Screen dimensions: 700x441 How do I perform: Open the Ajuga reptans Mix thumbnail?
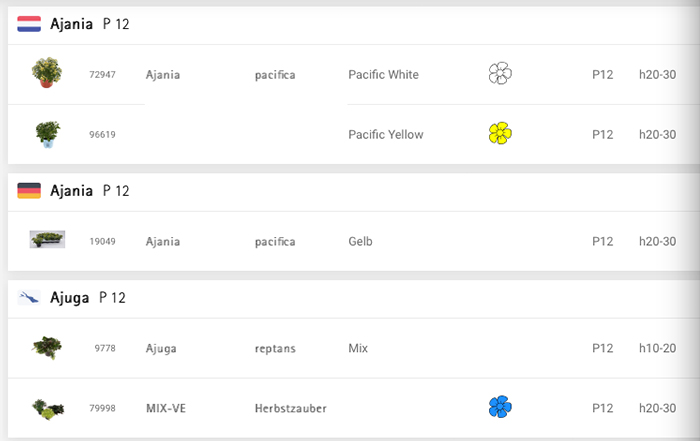[x=47, y=348]
